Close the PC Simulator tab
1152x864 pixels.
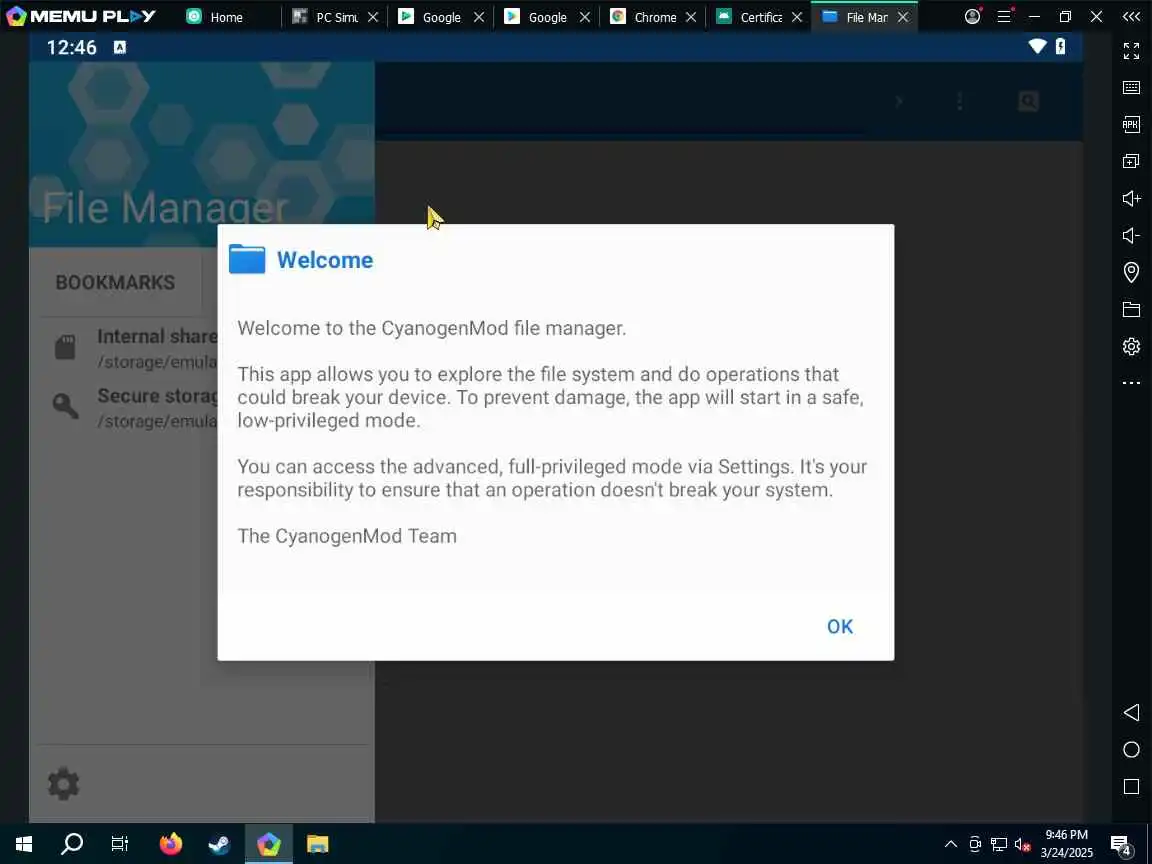[x=373, y=17]
